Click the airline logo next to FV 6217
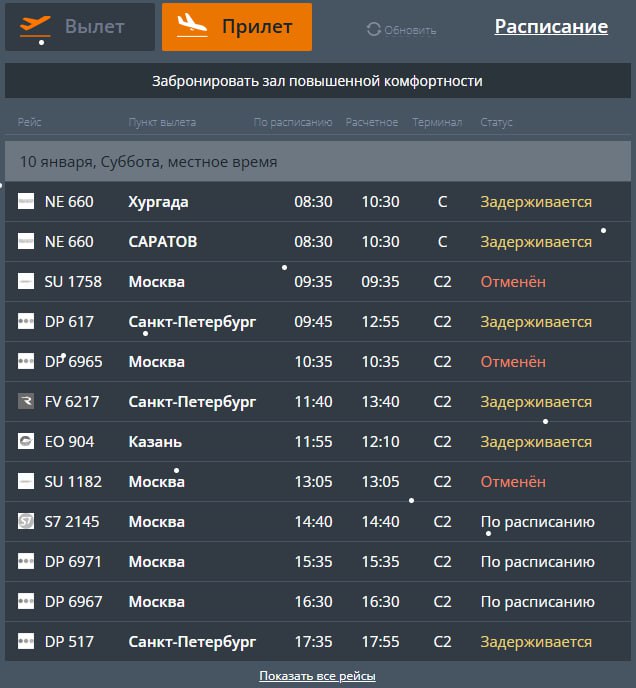The image size is (636, 688). [x=26, y=402]
